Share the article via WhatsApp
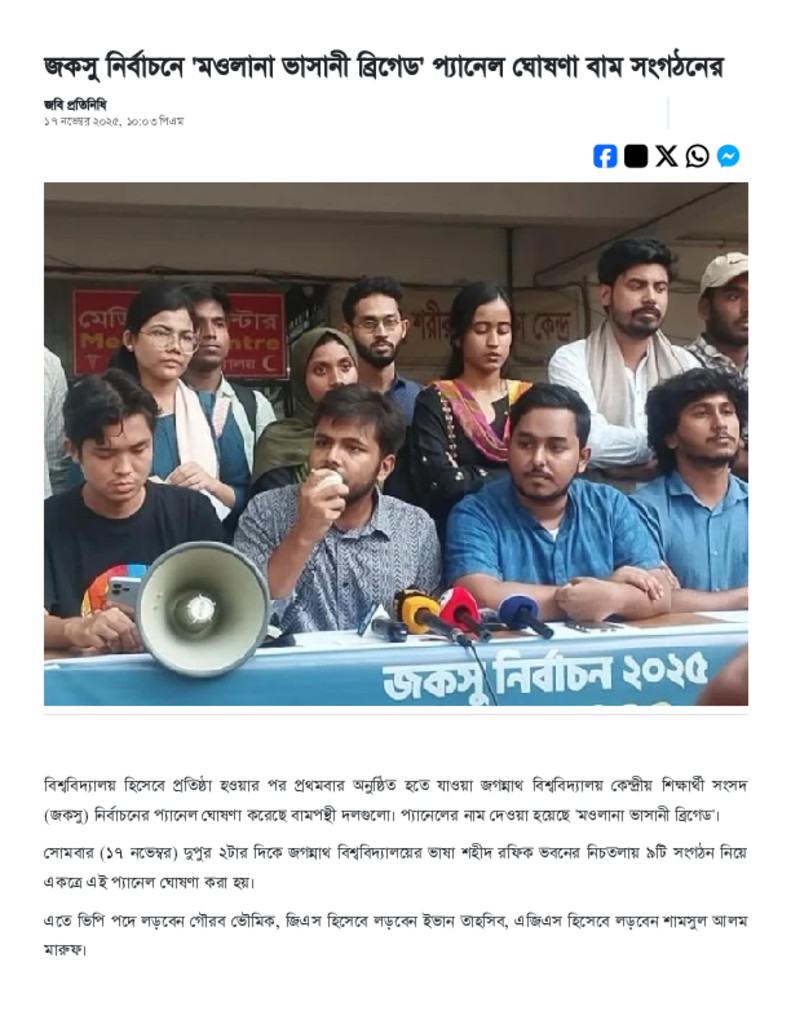Image resolution: width=791 pixels, height=1024 pixels. pos(697,156)
